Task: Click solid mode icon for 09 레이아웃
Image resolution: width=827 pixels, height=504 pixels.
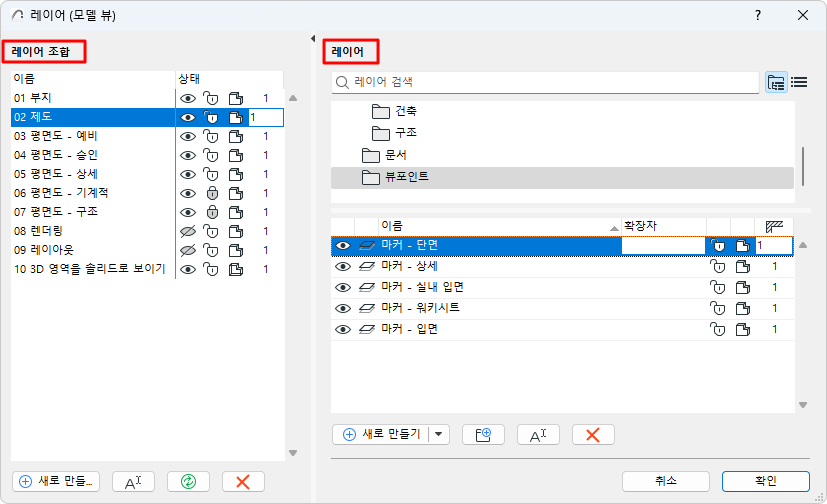Action: pyautogui.click(x=236, y=250)
